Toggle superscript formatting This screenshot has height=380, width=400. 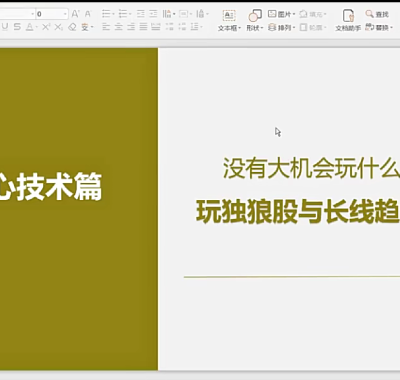click(x=46, y=27)
